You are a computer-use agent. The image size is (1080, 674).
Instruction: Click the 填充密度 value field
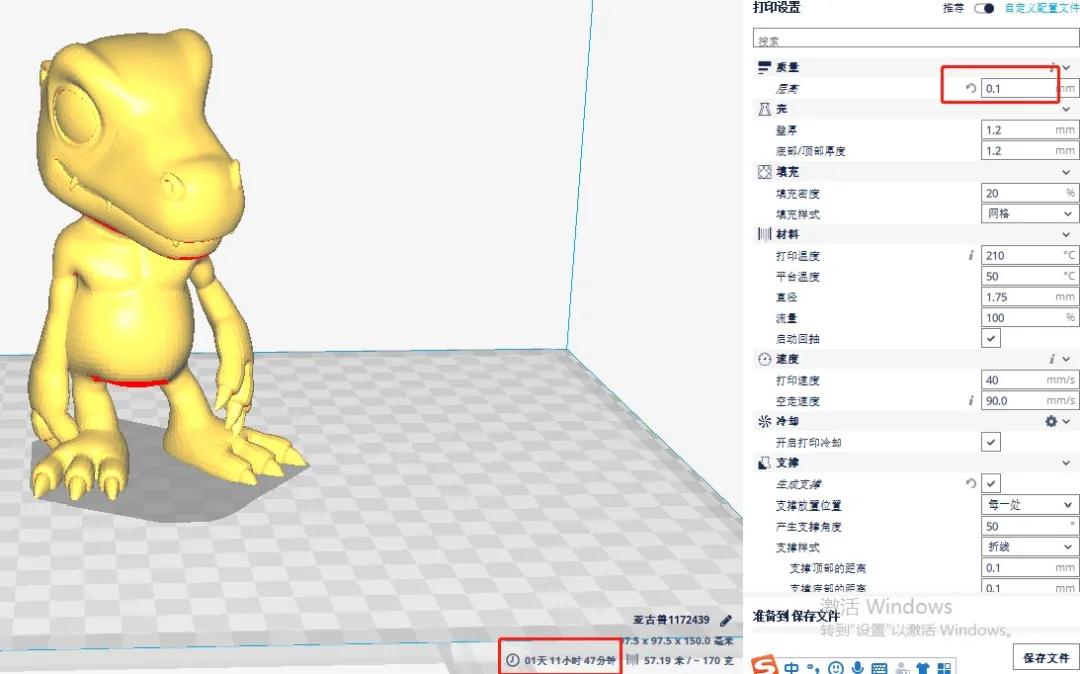[1020, 193]
